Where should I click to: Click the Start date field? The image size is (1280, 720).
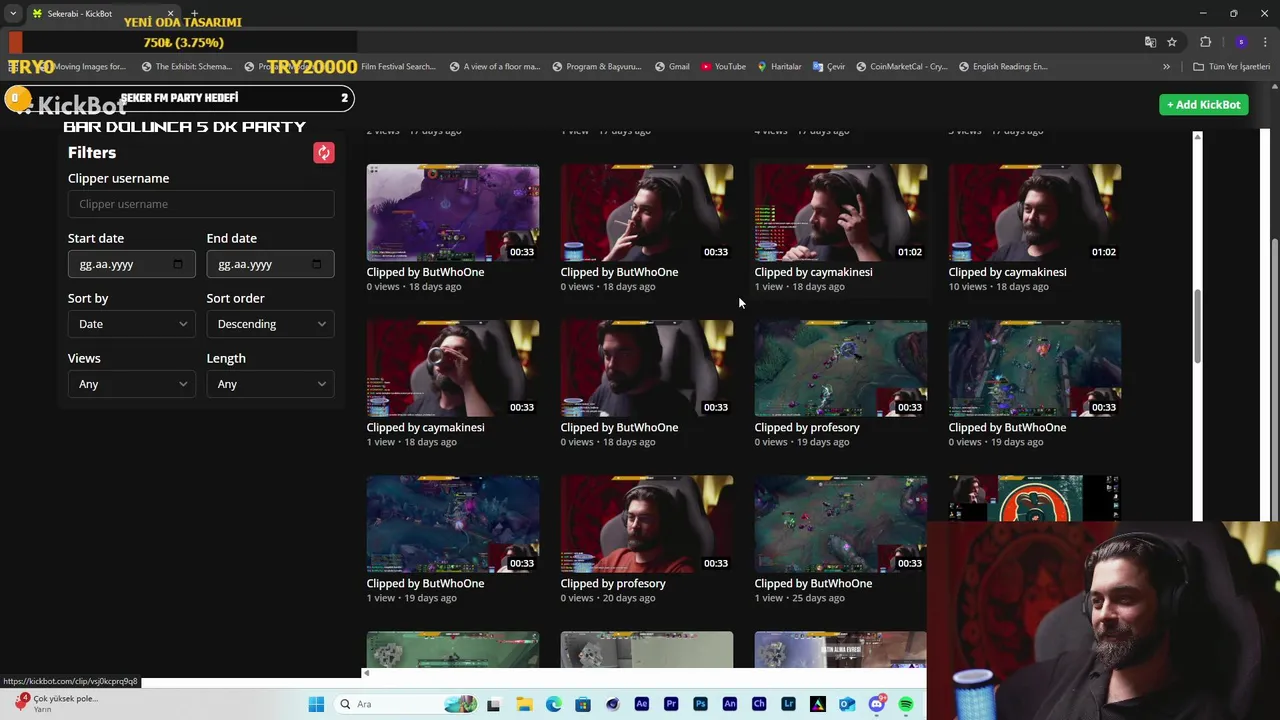(x=132, y=264)
